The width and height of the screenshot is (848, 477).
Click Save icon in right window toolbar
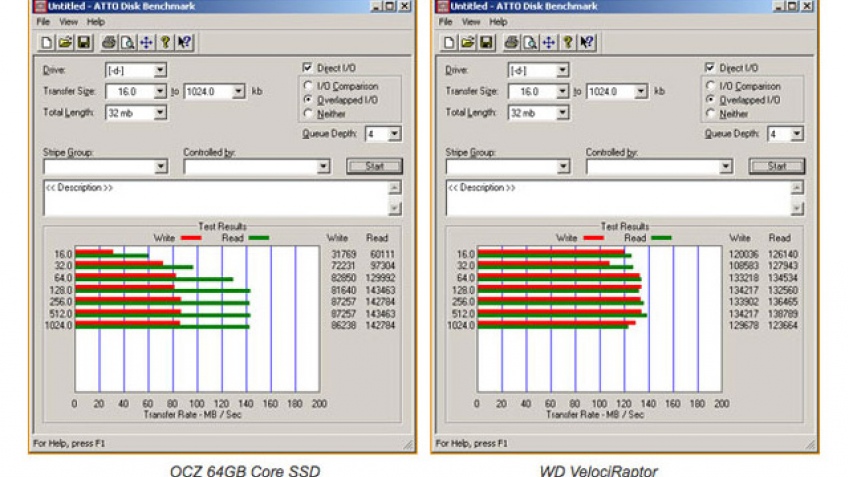[486, 42]
